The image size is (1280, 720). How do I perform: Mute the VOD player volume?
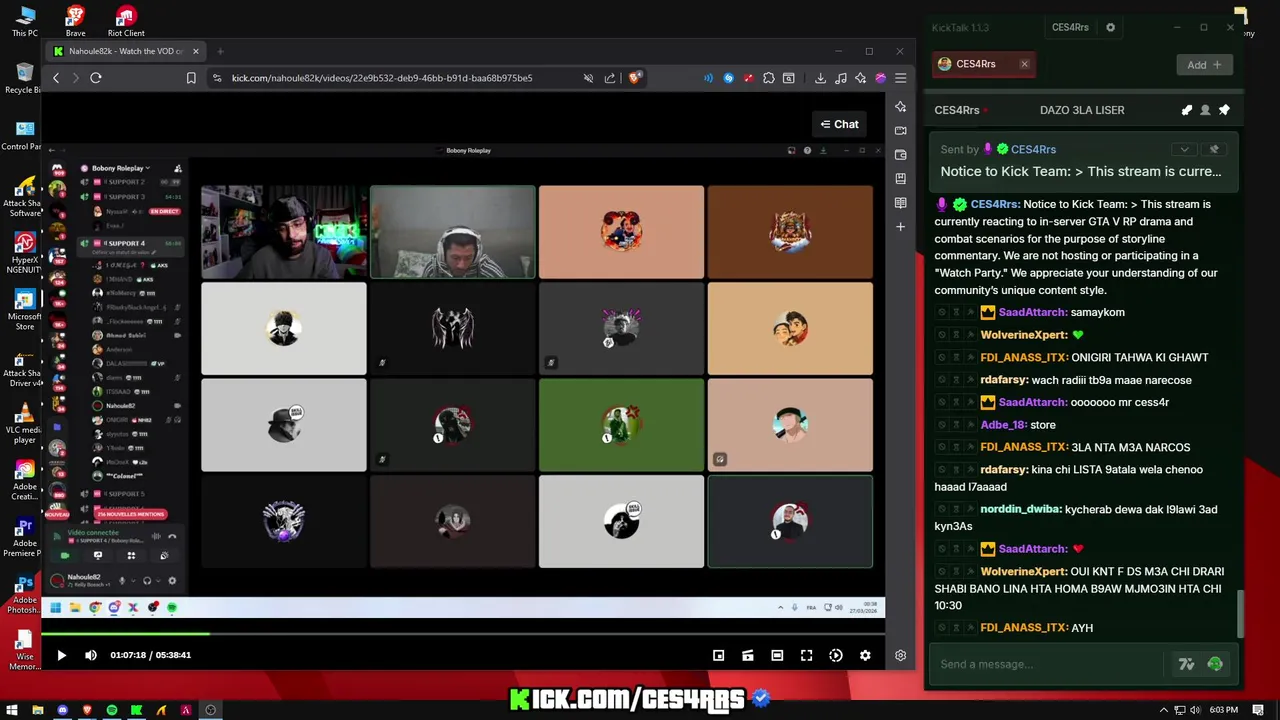point(91,655)
